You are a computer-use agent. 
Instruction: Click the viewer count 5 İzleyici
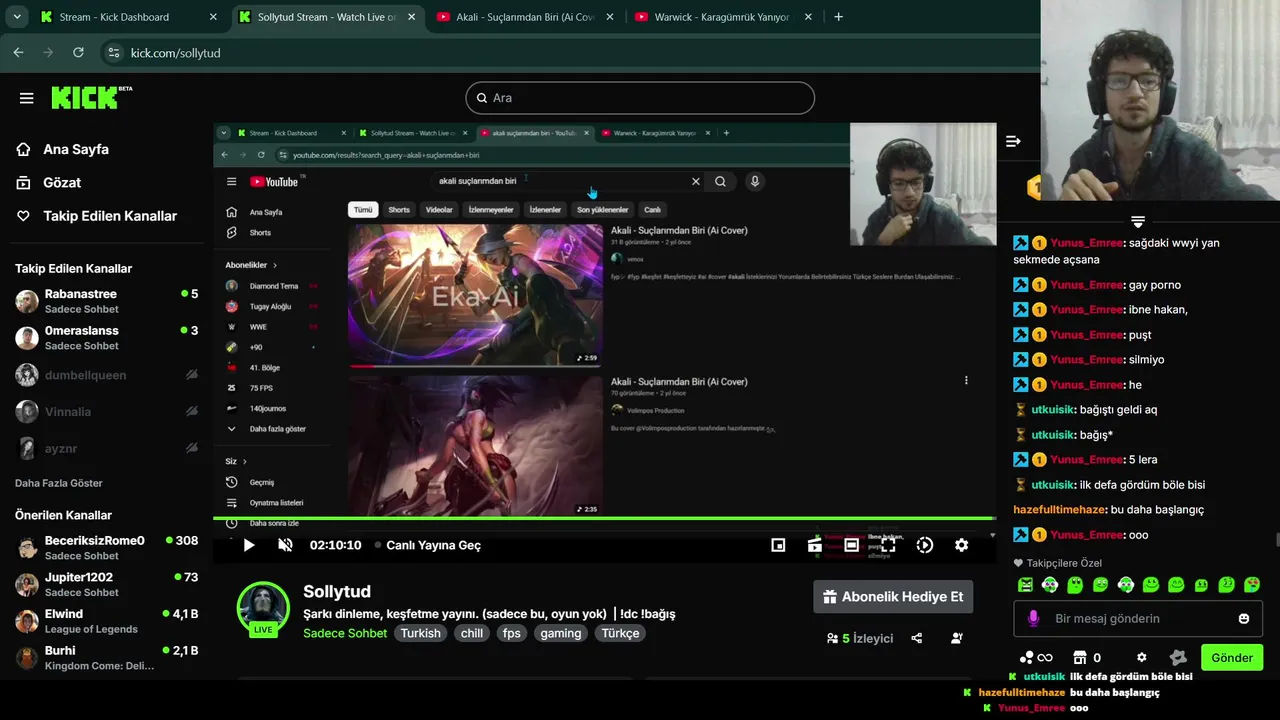point(860,638)
